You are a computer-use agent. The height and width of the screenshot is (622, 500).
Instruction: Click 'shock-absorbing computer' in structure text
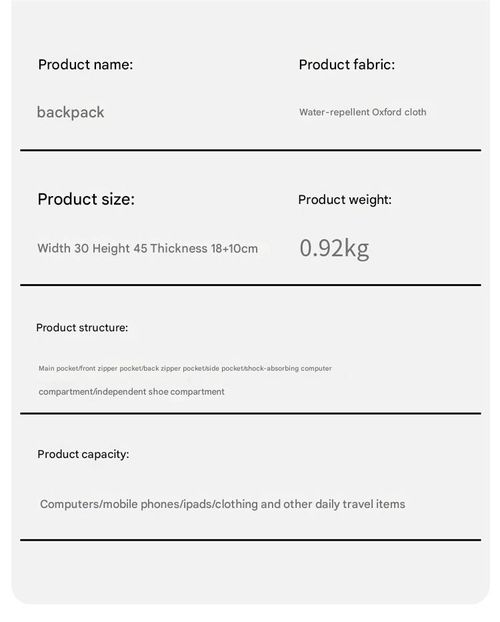(288, 369)
